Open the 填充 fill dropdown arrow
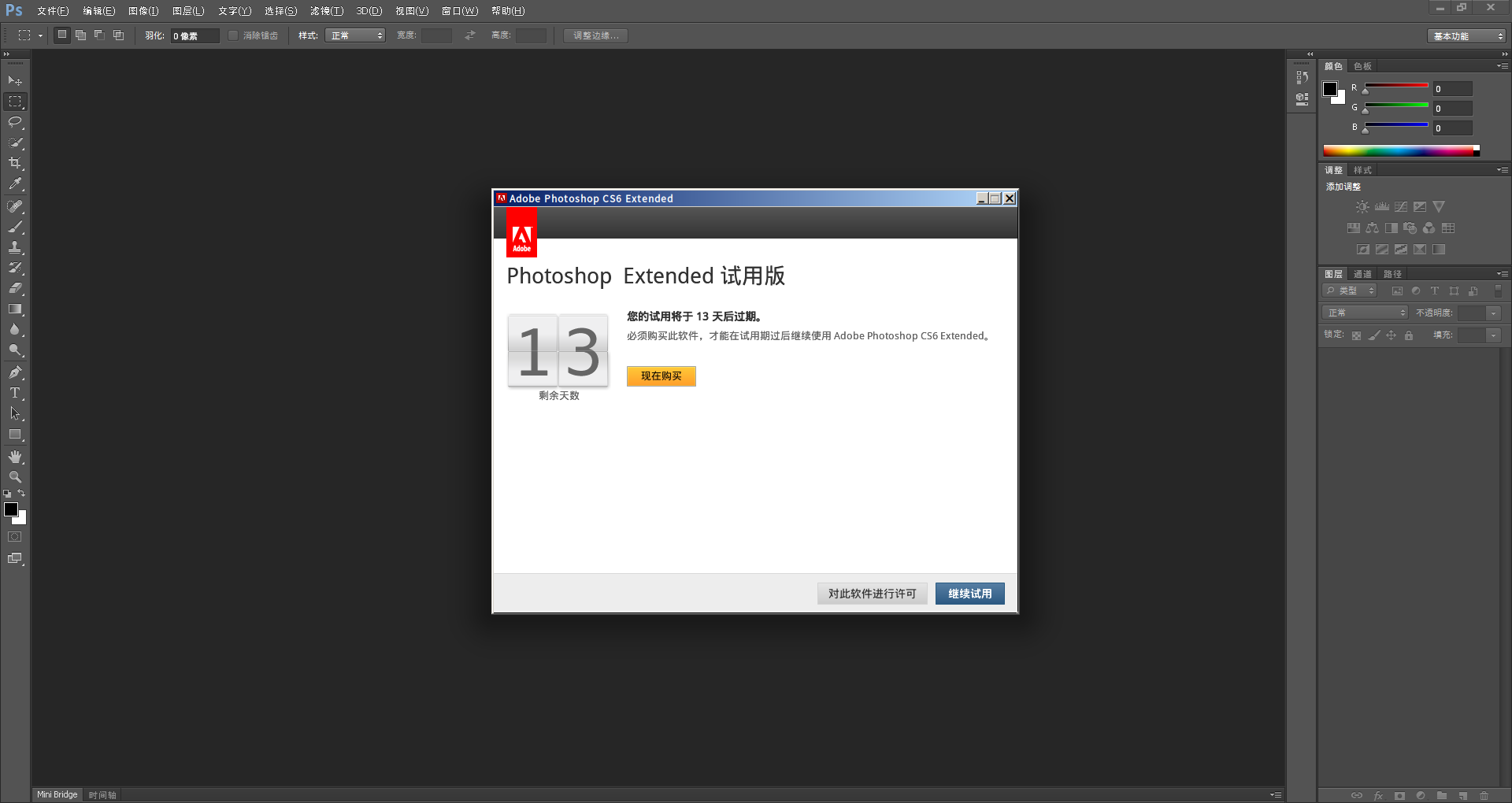The width and height of the screenshot is (1512, 803). [x=1493, y=335]
